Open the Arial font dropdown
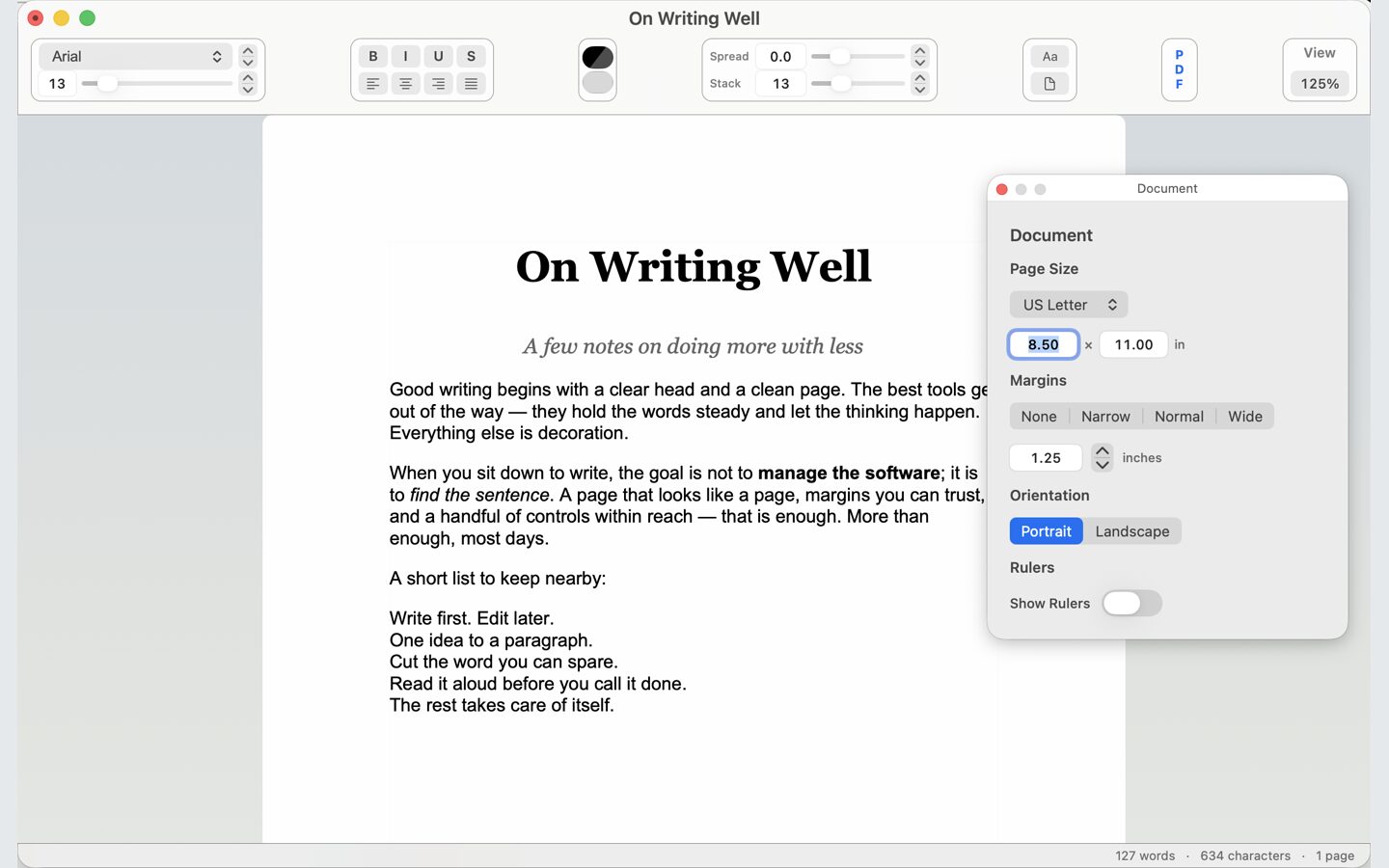 click(135, 56)
